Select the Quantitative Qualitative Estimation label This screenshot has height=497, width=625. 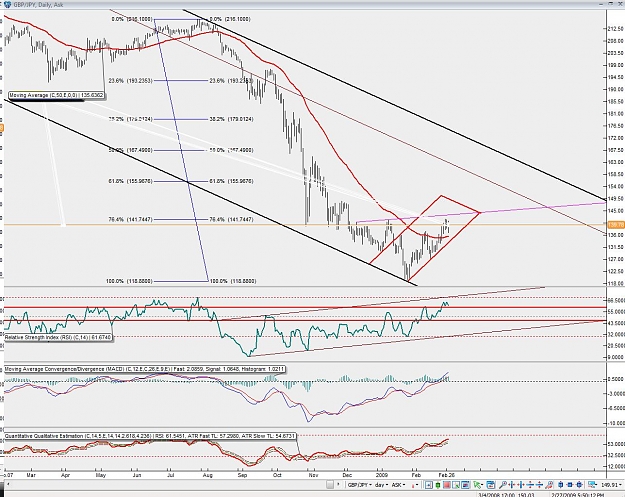[x=150, y=436]
